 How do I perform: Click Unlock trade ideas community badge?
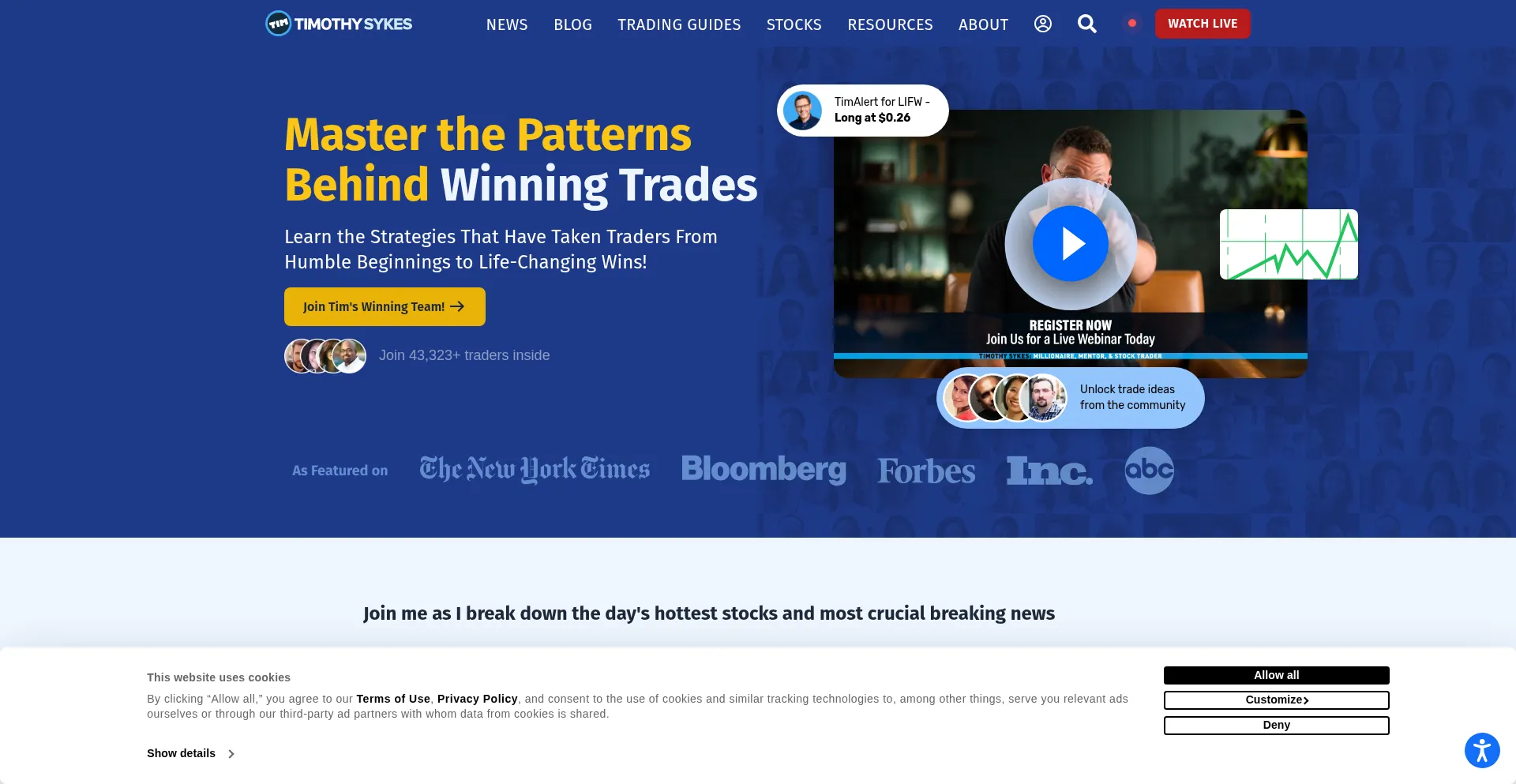(x=1071, y=398)
